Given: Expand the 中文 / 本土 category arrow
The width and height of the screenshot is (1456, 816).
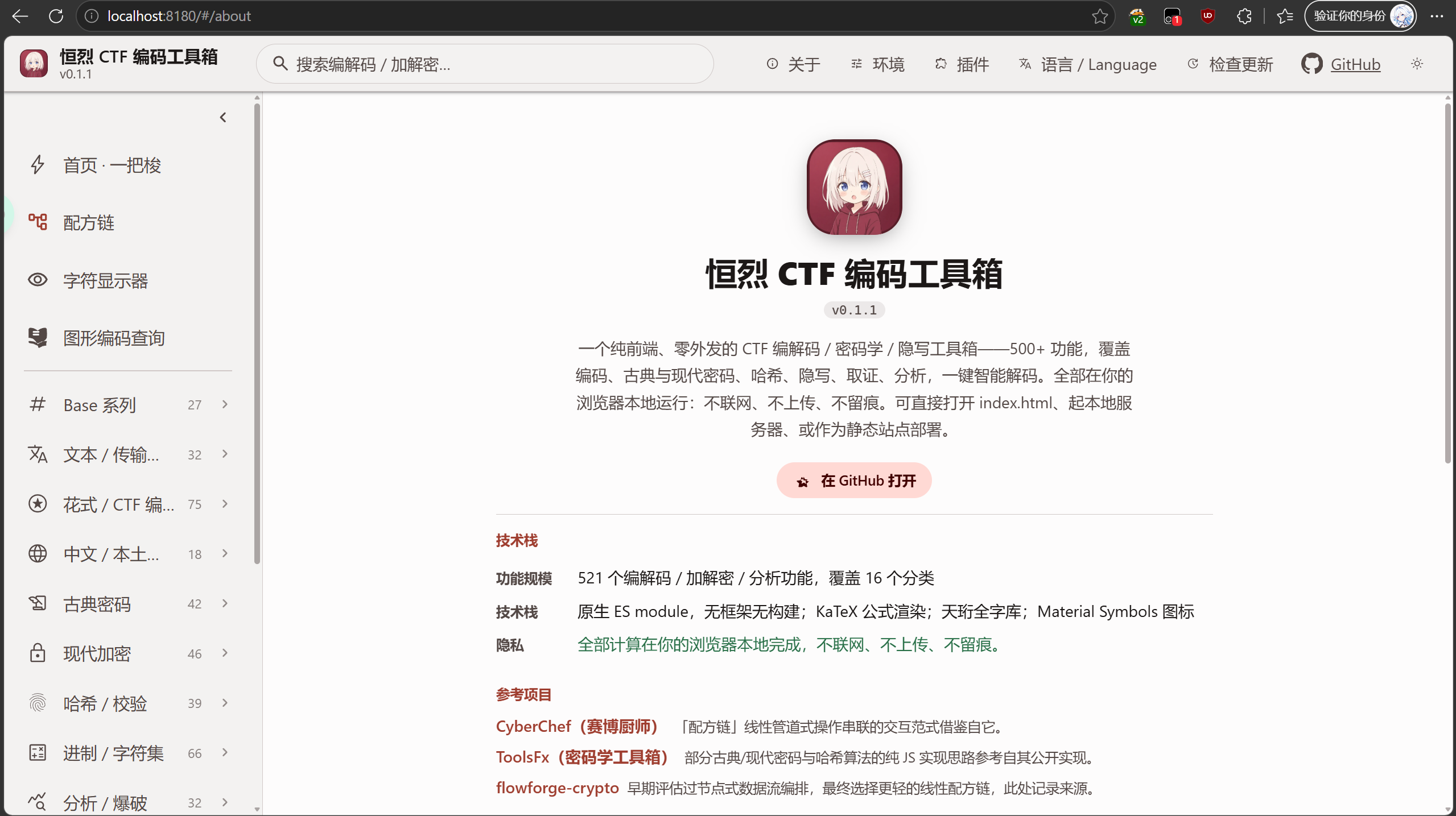Looking at the screenshot, I should (225, 553).
